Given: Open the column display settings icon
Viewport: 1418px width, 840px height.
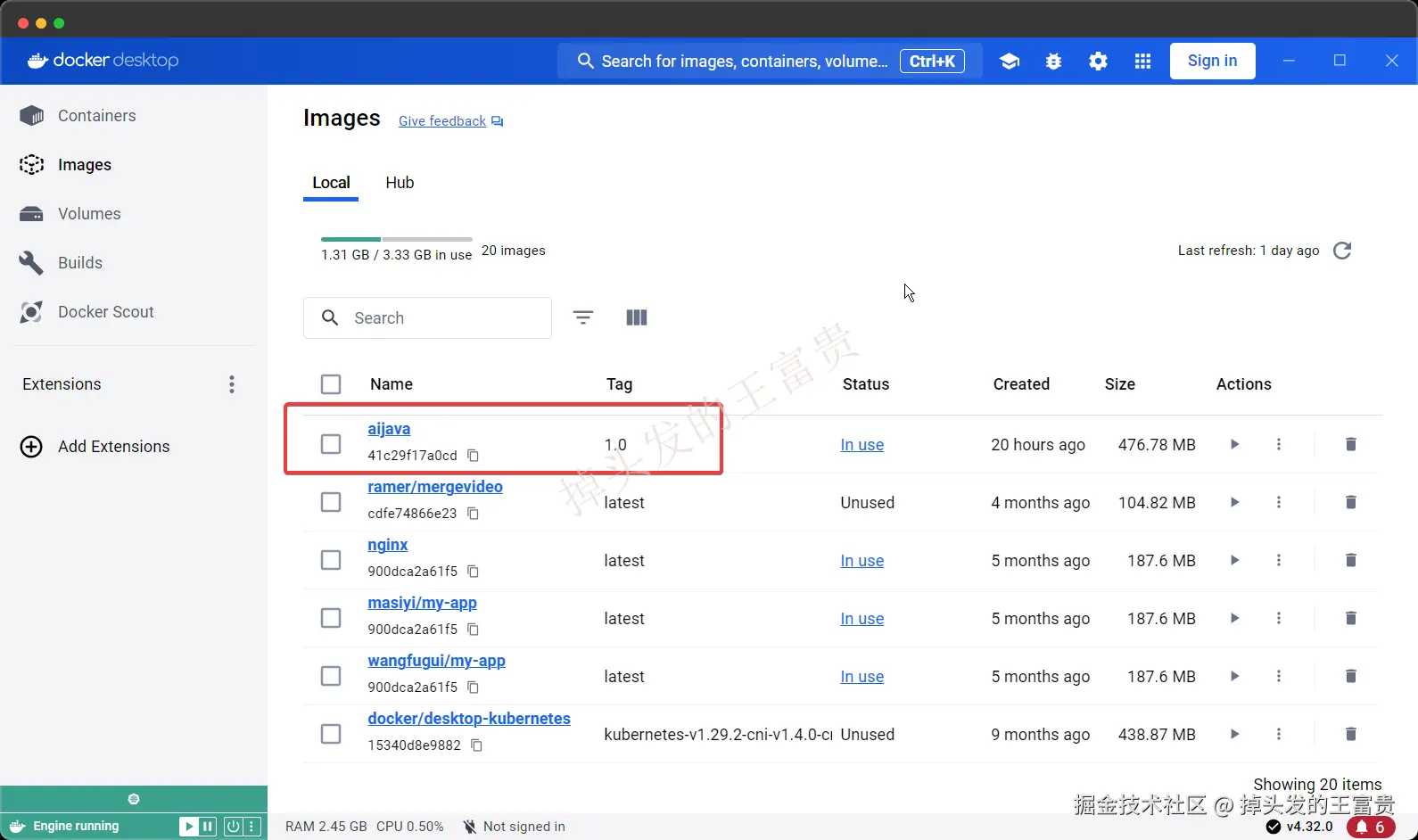Looking at the screenshot, I should (637, 317).
